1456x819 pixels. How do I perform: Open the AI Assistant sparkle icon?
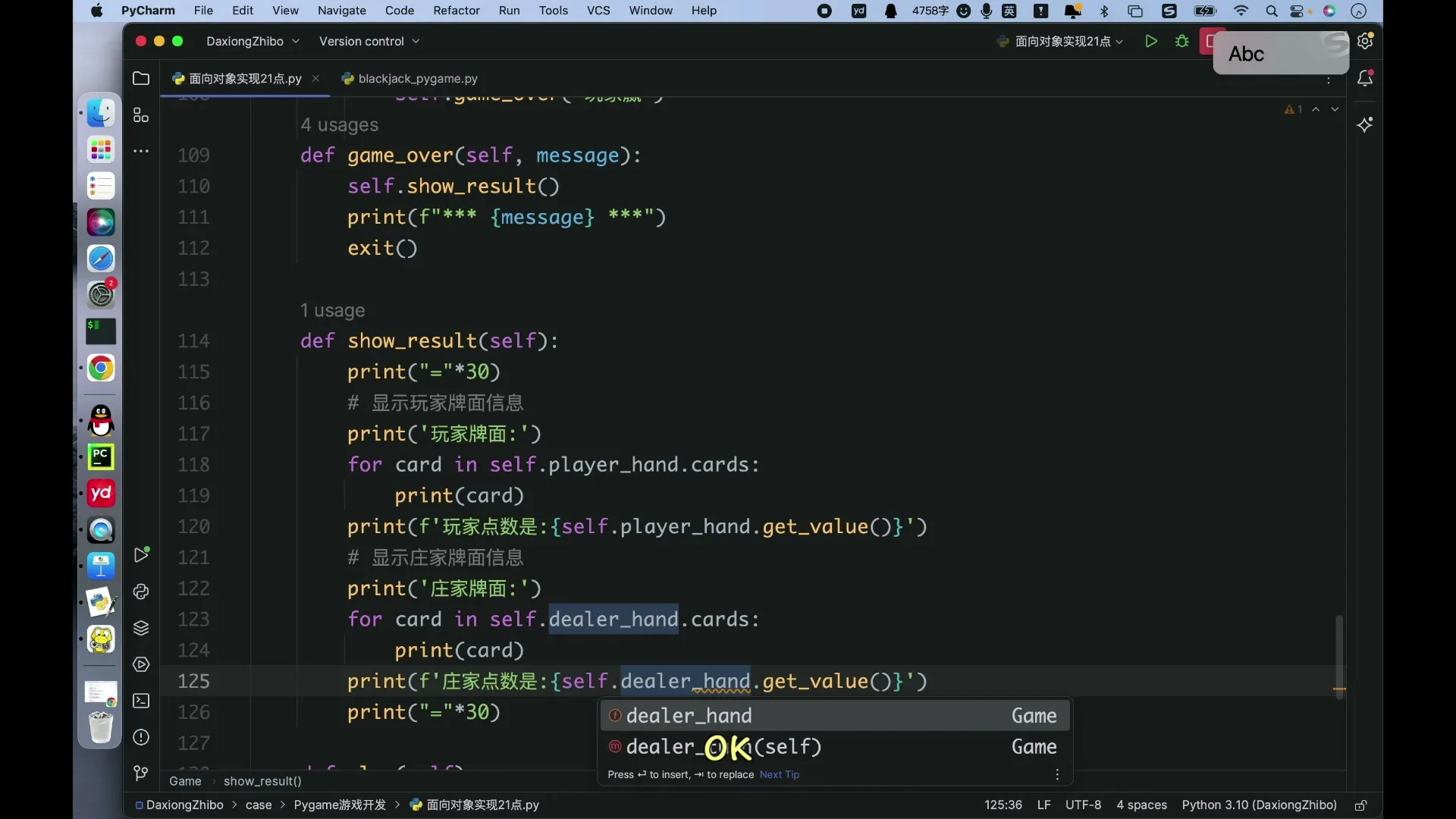[1365, 125]
